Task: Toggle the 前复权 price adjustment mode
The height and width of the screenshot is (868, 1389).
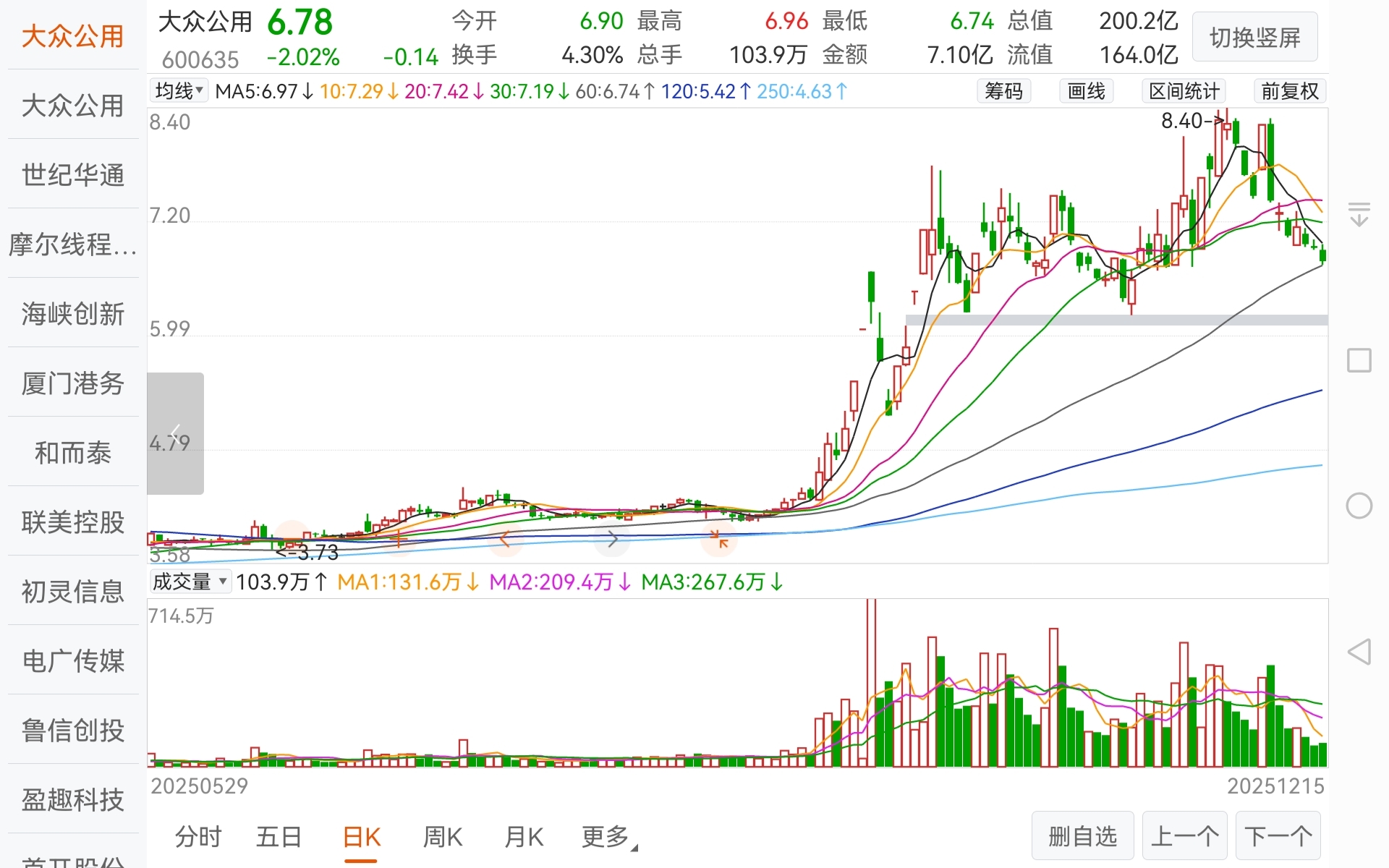Action: (x=1289, y=91)
